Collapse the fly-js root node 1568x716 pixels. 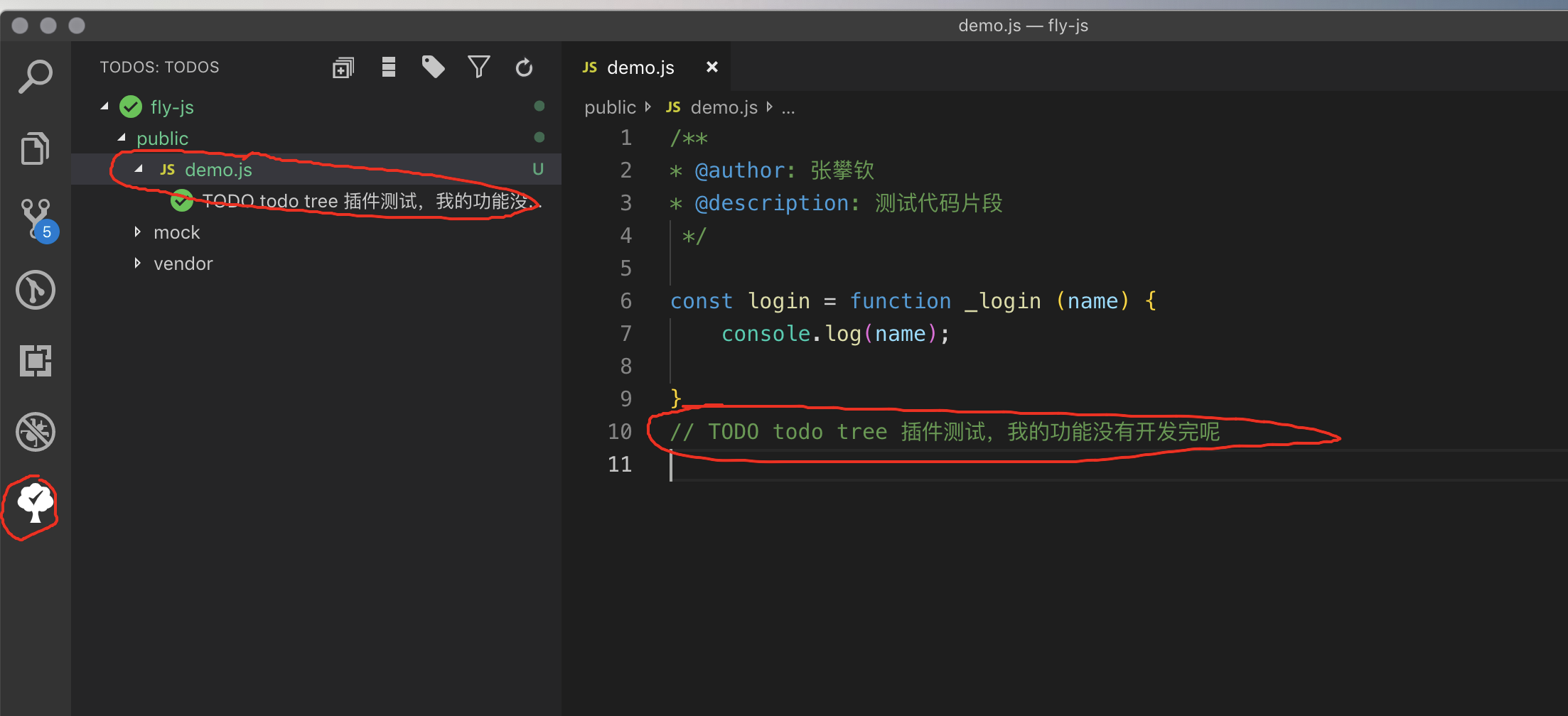(104, 107)
